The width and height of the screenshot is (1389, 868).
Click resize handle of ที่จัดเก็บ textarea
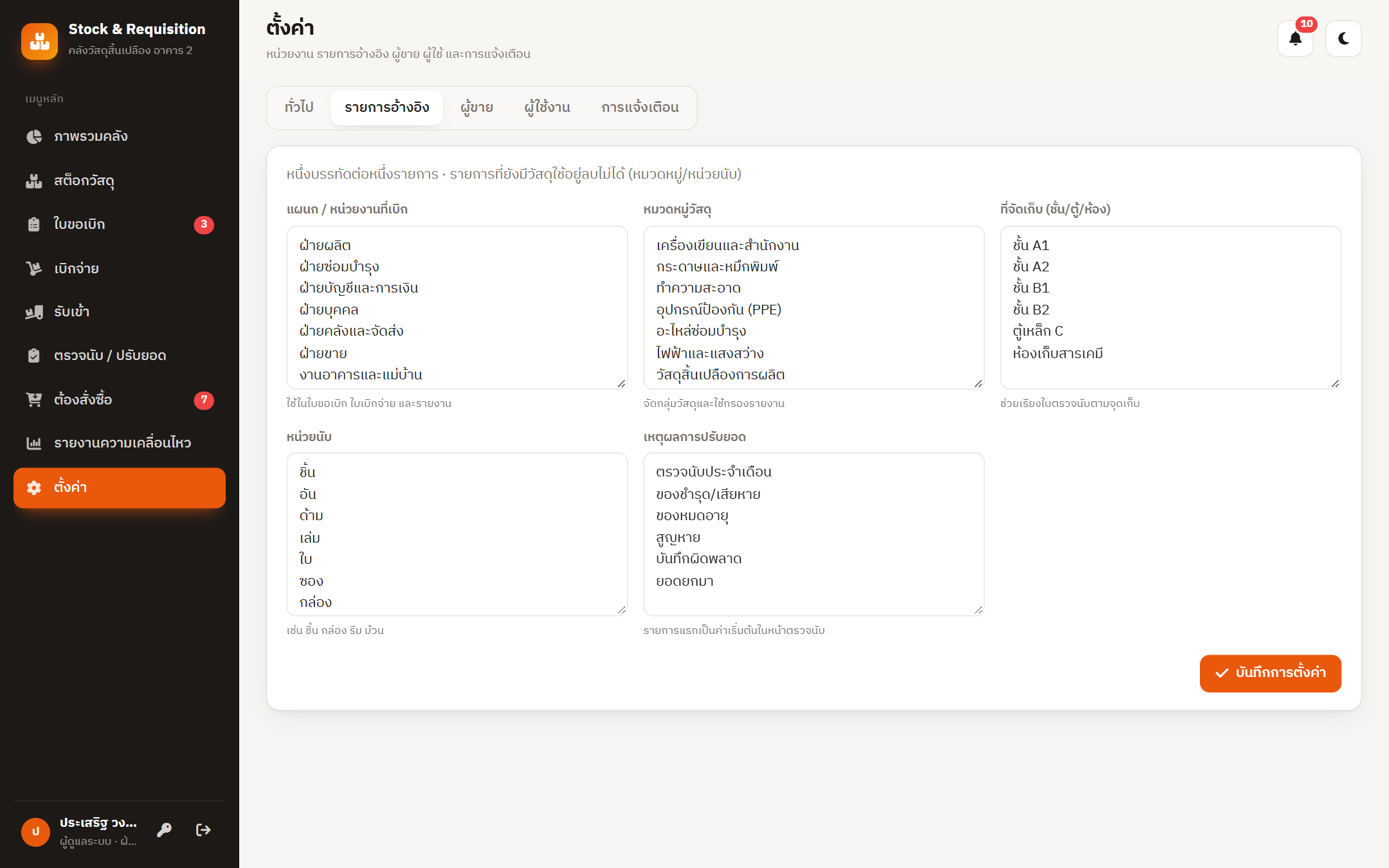click(1335, 383)
